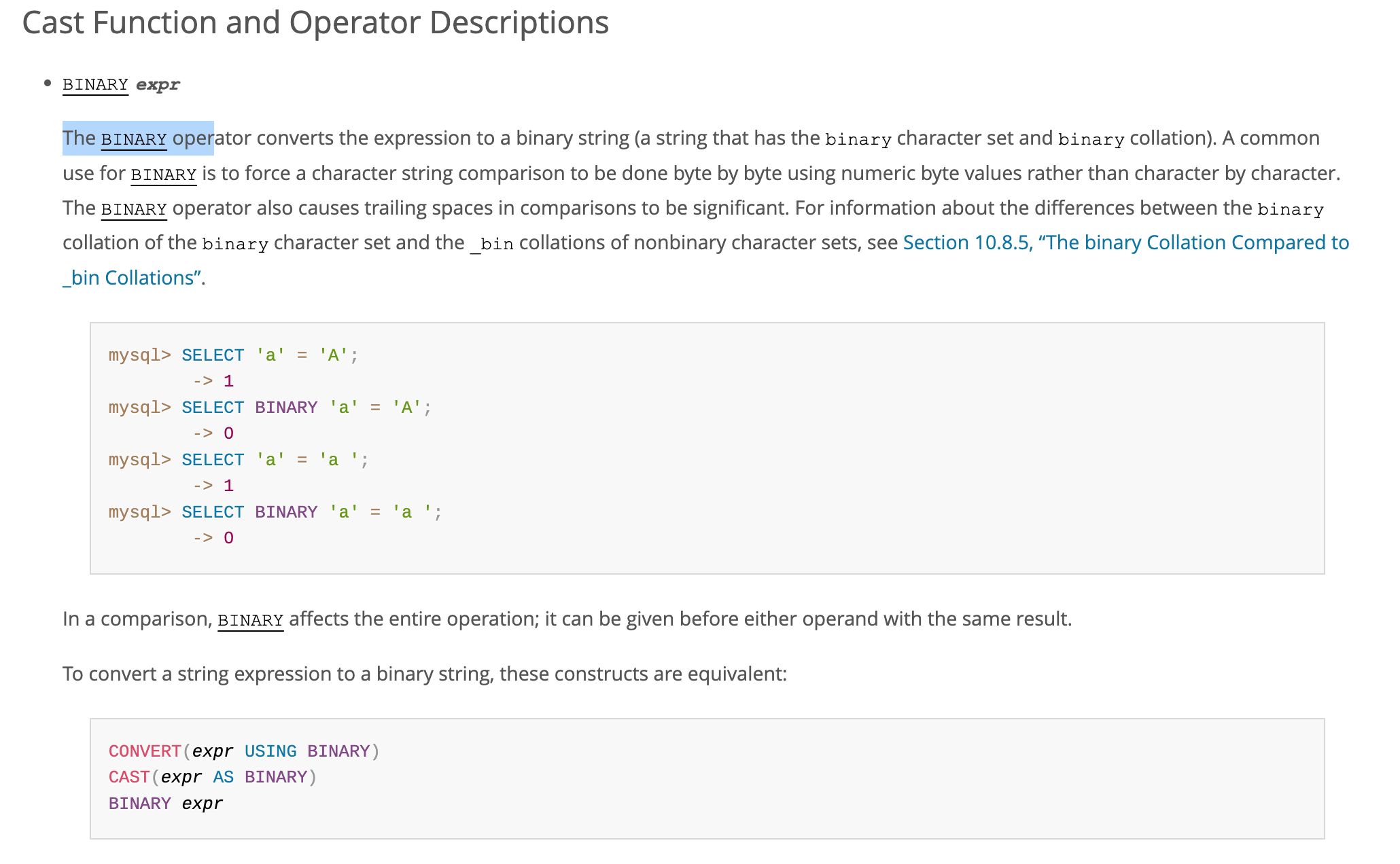Click the bullet point before BINARY expr
Image resolution: width=1400 pixels, height=864 pixels.
coord(48,84)
